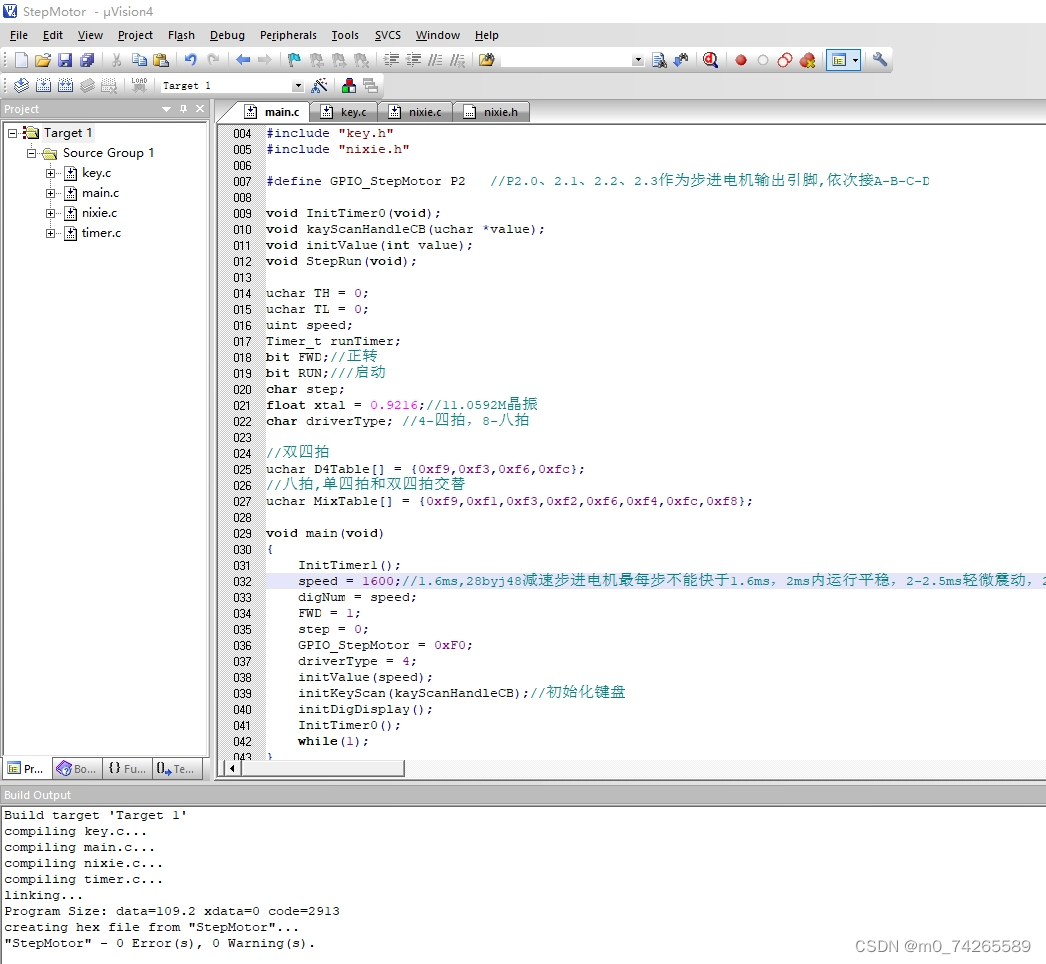Open the window view dropdown arrow
This screenshot has width=1046, height=964.
(x=855, y=60)
